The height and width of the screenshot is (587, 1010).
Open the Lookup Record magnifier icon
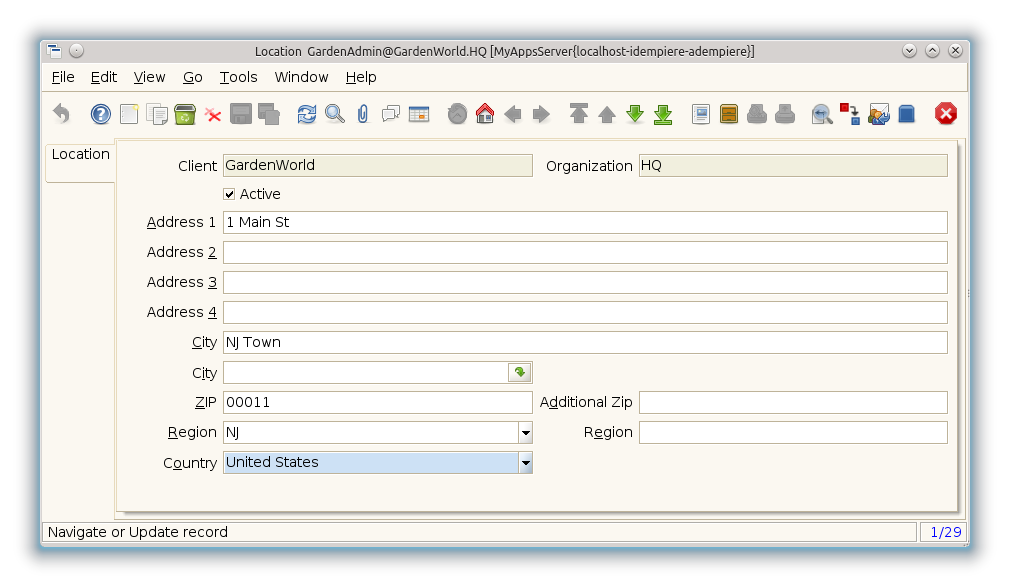coord(335,114)
